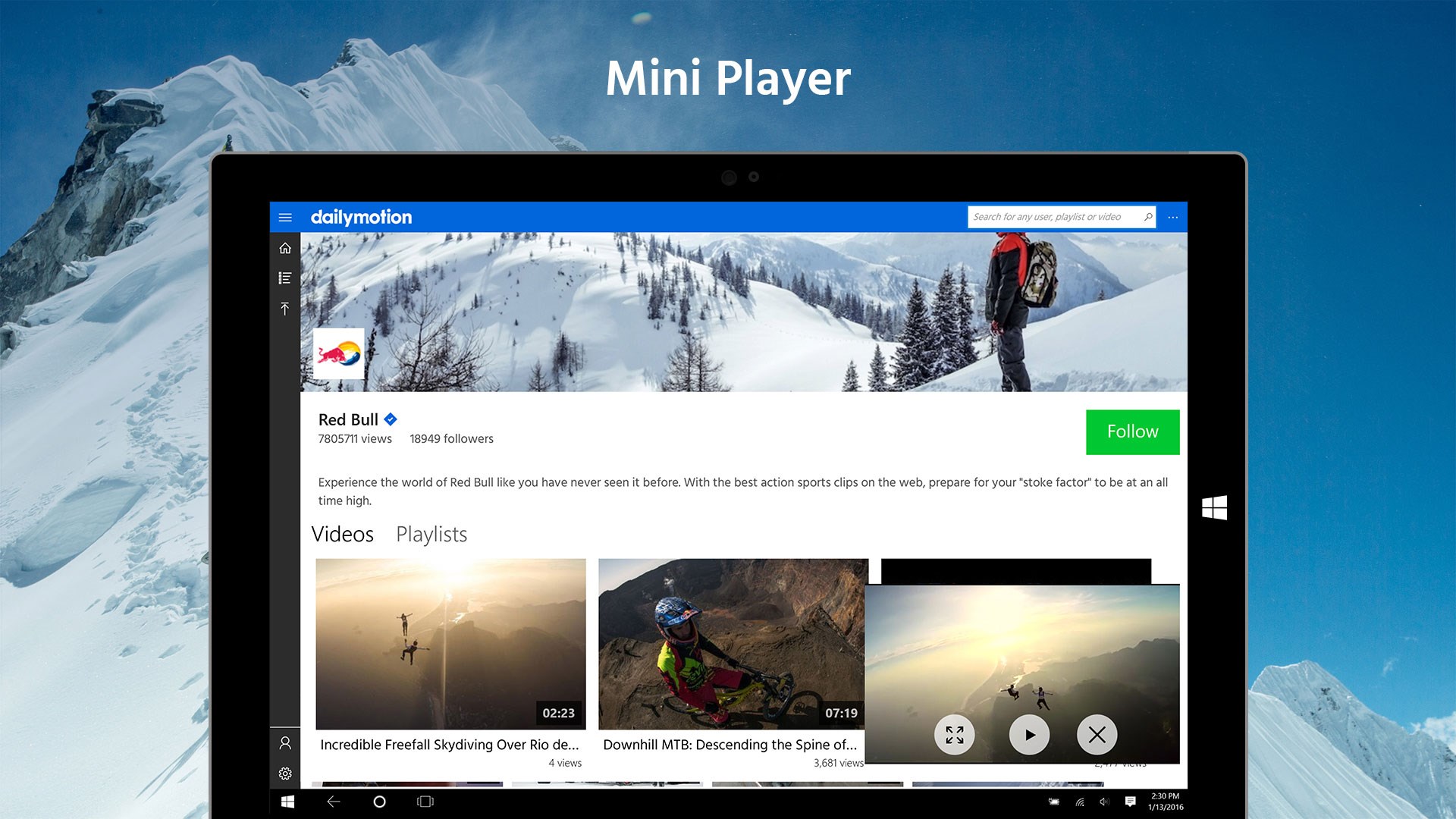This screenshot has width=1456, height=819.
Task: Select the playlists icon in the left sidebar
Action: pyautogui.click(x=285, y=278)
